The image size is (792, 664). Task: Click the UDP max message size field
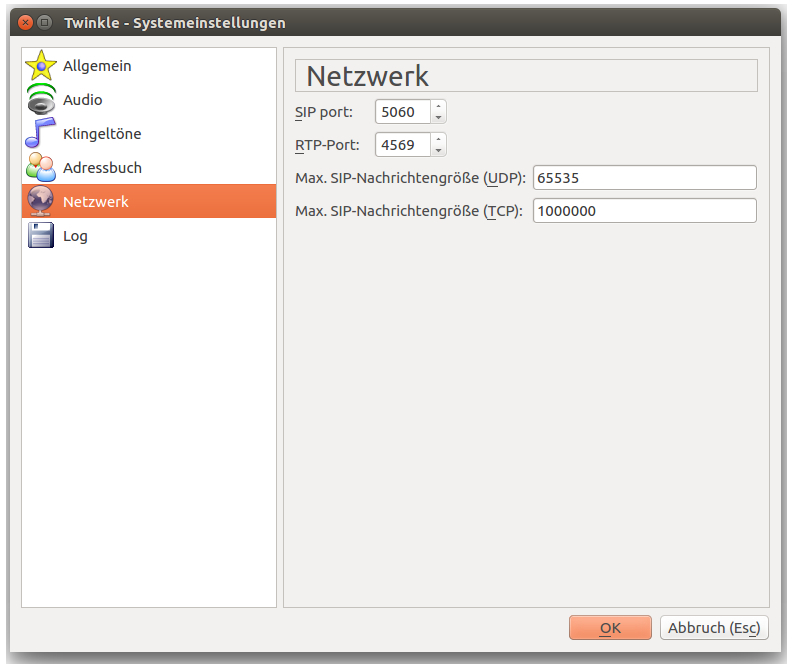tap(644, 178)
